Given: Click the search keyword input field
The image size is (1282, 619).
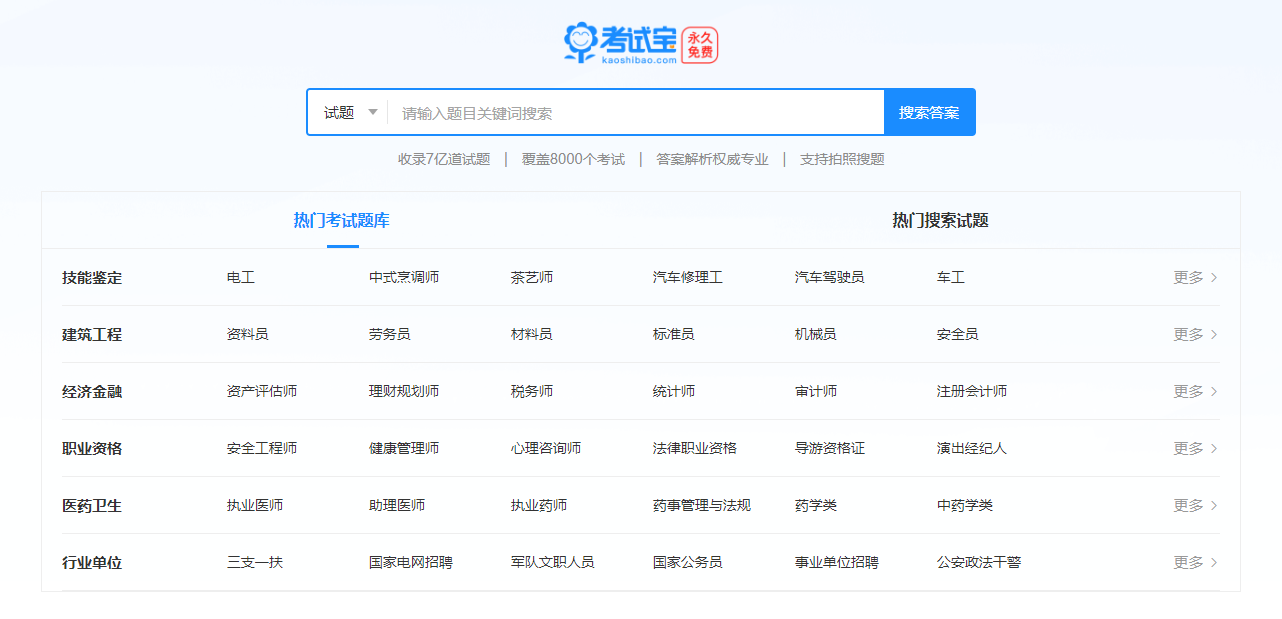Looking at the screenshot, I should pos(636,113).
